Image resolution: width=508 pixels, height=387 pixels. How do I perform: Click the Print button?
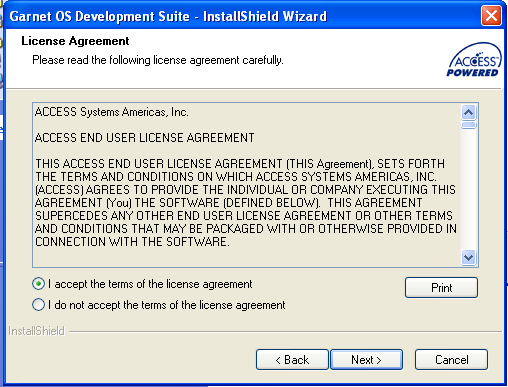point(441,287)
